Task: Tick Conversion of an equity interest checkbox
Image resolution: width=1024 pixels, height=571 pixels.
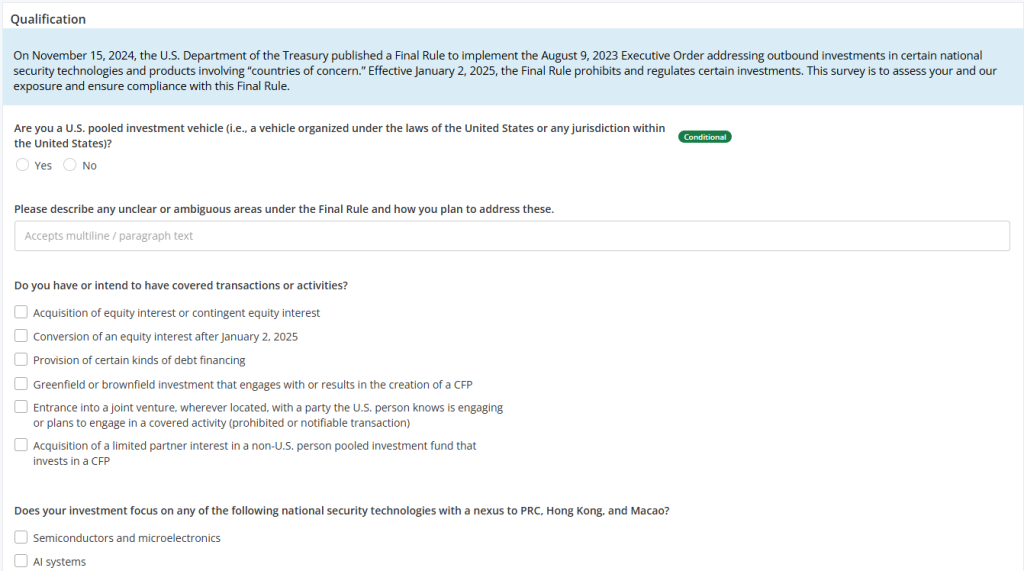Action: click(x=21, y=337)
